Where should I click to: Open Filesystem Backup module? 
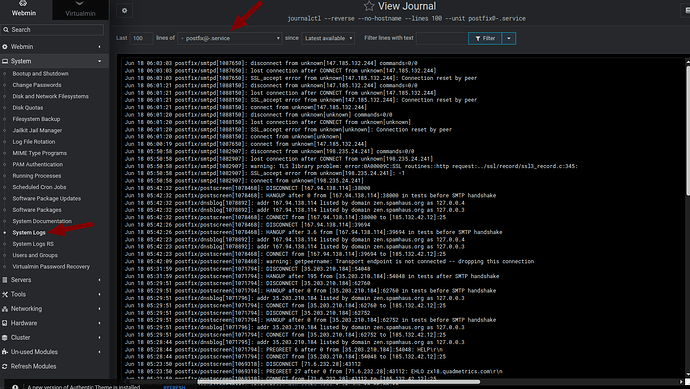[x=36, y=119]
